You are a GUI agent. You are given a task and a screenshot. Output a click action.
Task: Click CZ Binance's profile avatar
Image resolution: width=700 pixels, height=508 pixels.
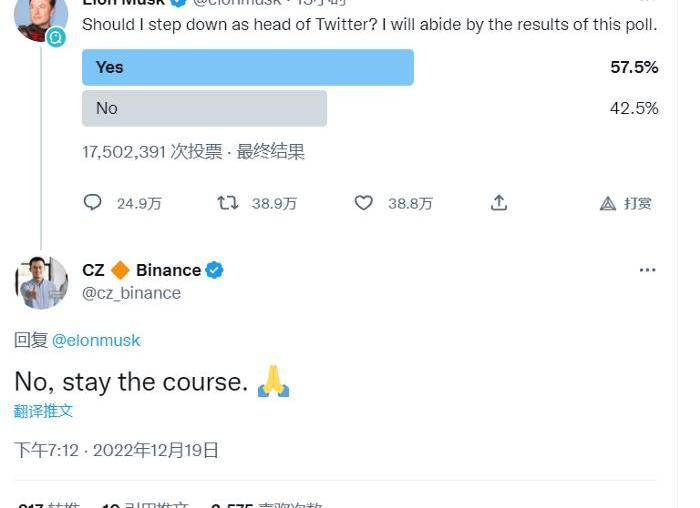coord(41,282)
